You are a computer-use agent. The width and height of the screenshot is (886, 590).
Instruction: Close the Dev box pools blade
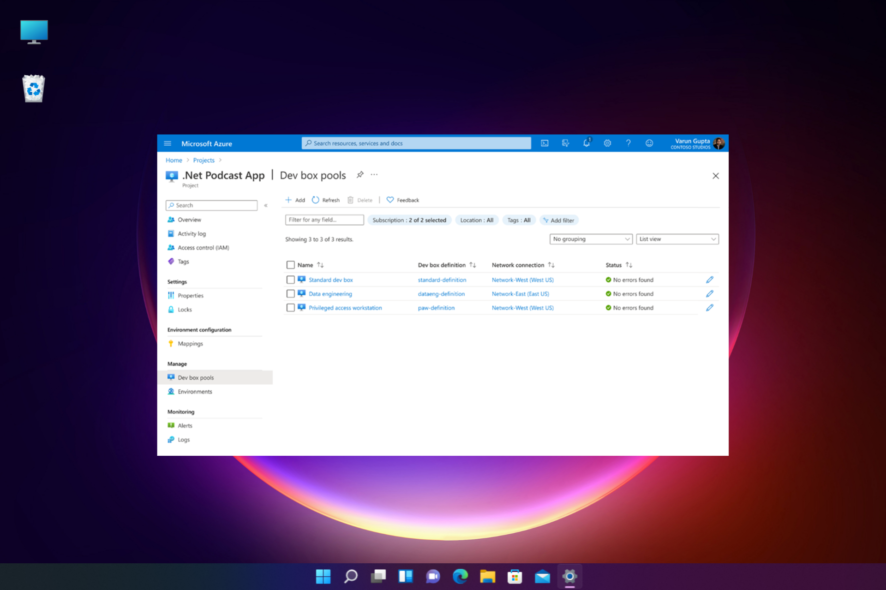click(x=715, y=176)
